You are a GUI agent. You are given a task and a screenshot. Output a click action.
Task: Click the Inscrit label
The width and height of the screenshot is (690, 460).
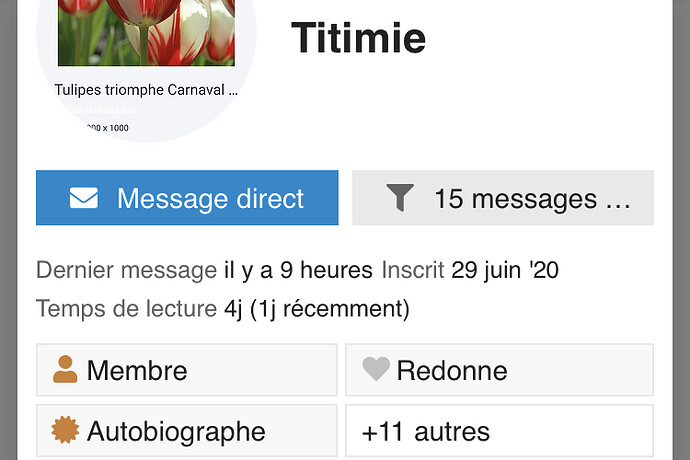413,270
